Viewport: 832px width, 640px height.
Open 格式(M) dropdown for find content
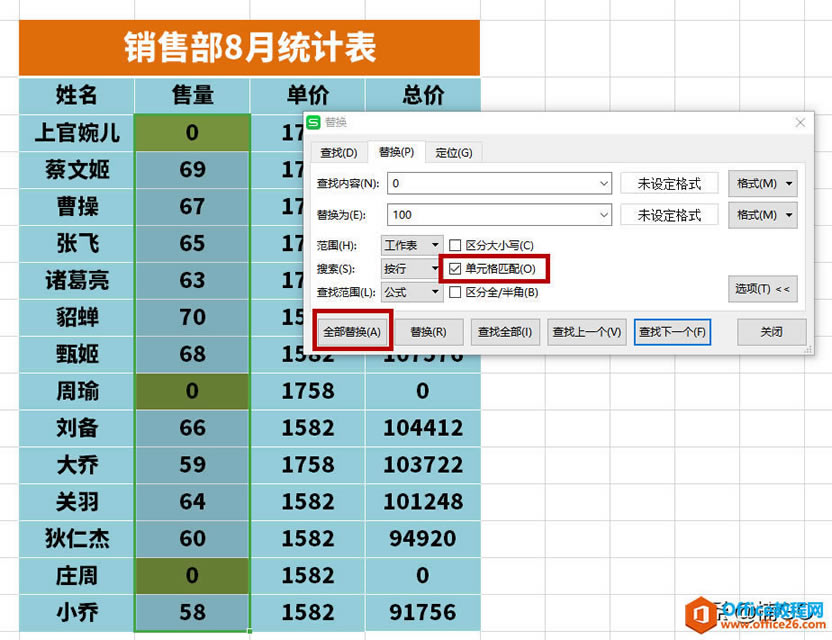point(762,184)
